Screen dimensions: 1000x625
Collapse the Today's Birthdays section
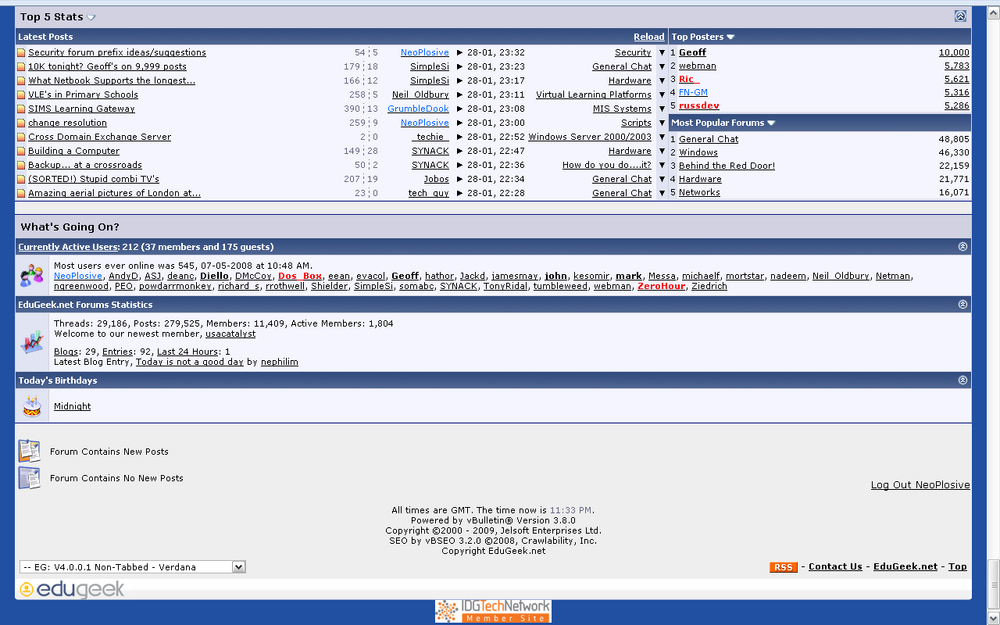(x=962, y=380)
